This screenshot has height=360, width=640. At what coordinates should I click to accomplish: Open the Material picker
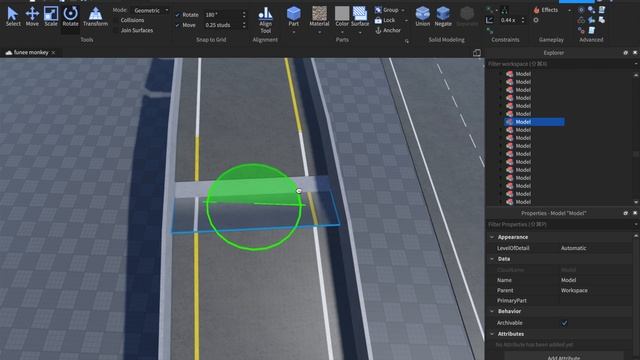319,17
